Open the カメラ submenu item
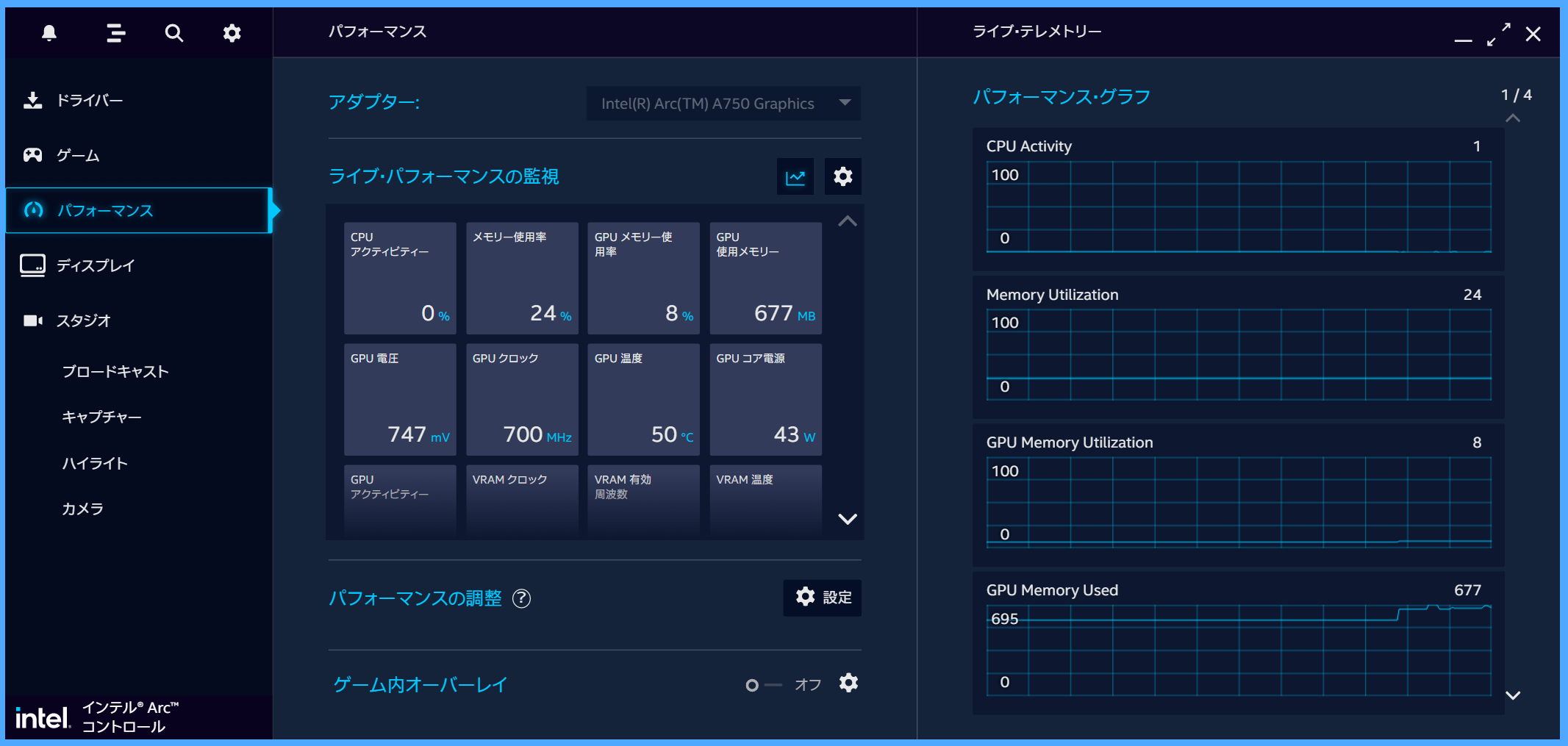Image resolution: width=1568 pixels, height=746 pixels. [x=82, y=509]
